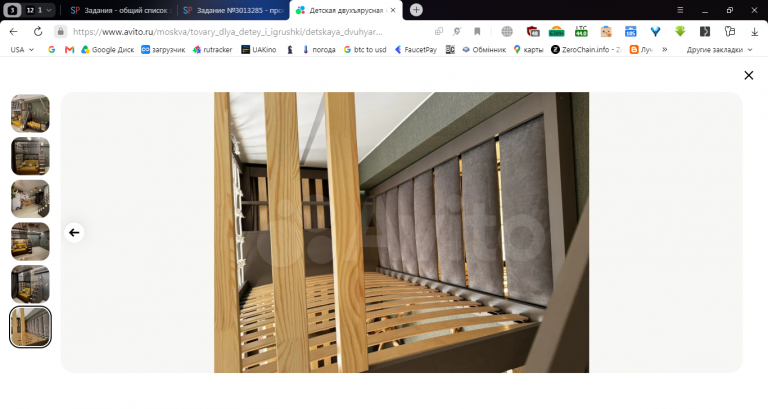Open the extensions puzzle icon
The width and height of the screenshot is (768, 409).
(x=729, y=32)
